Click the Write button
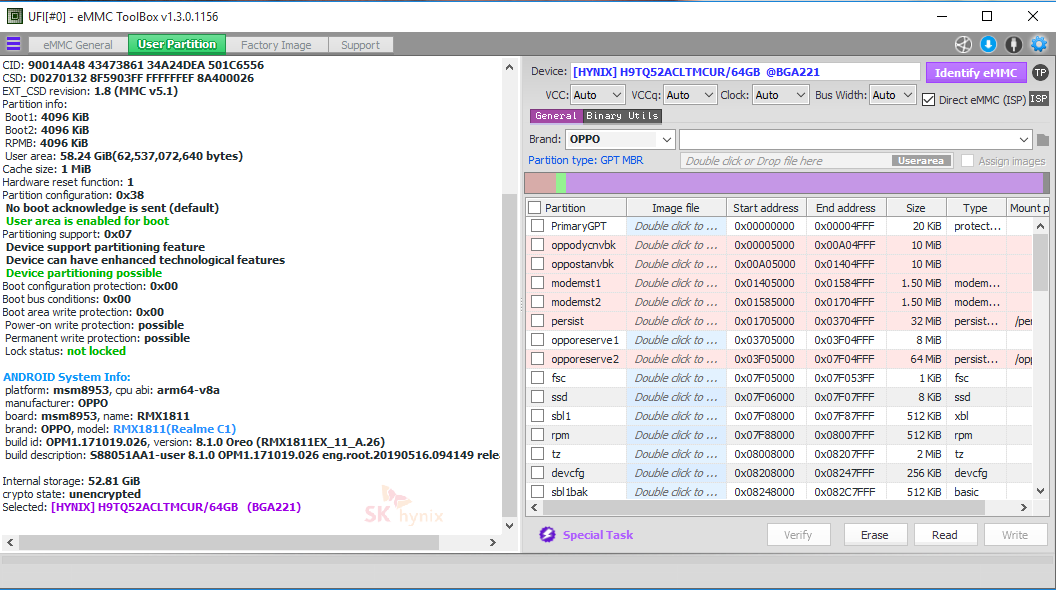Image resolution: width=1056 pixels, height=590 pixels. click(x=1015, y=535)
